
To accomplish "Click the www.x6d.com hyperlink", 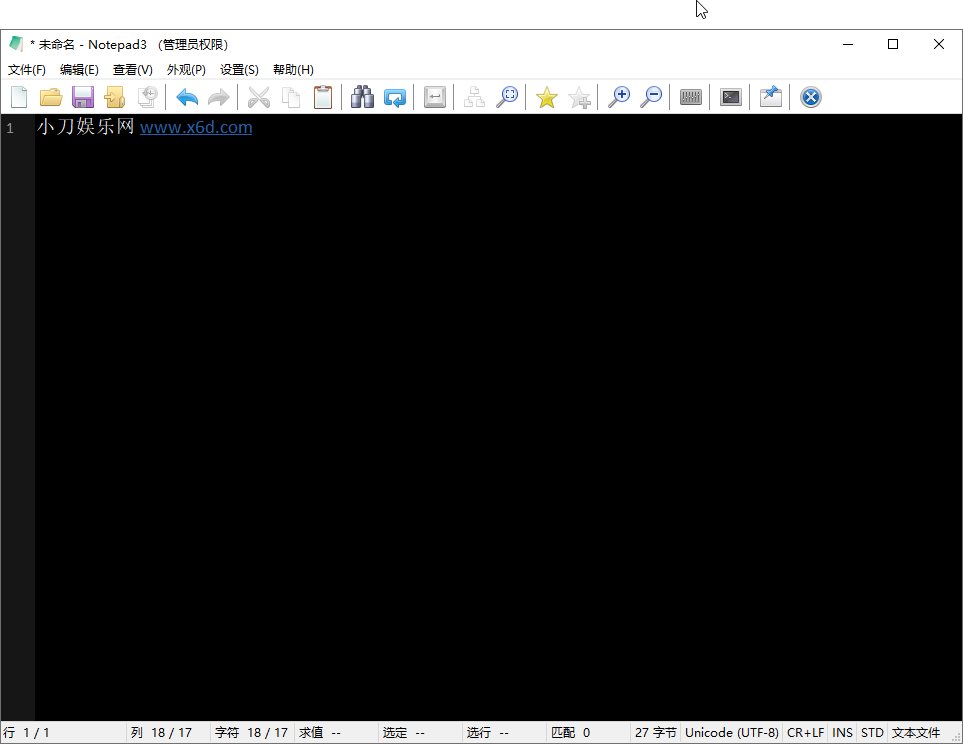I will tap(196, 128).
